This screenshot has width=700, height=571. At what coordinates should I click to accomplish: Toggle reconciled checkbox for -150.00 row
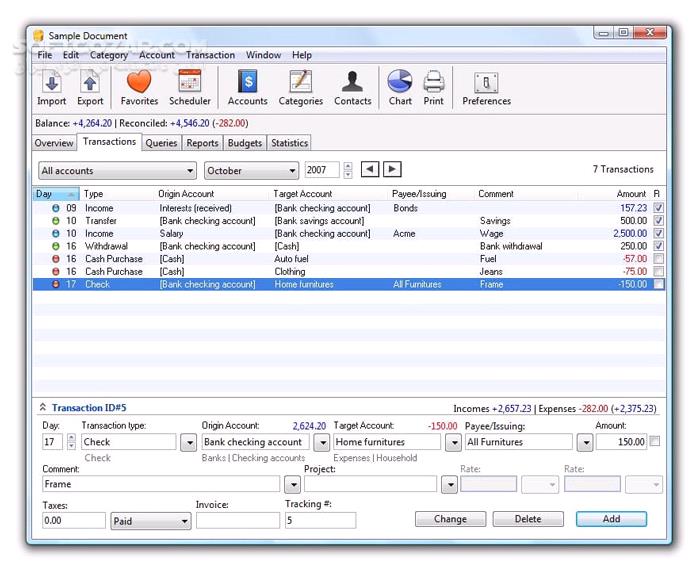click(658, 284)
